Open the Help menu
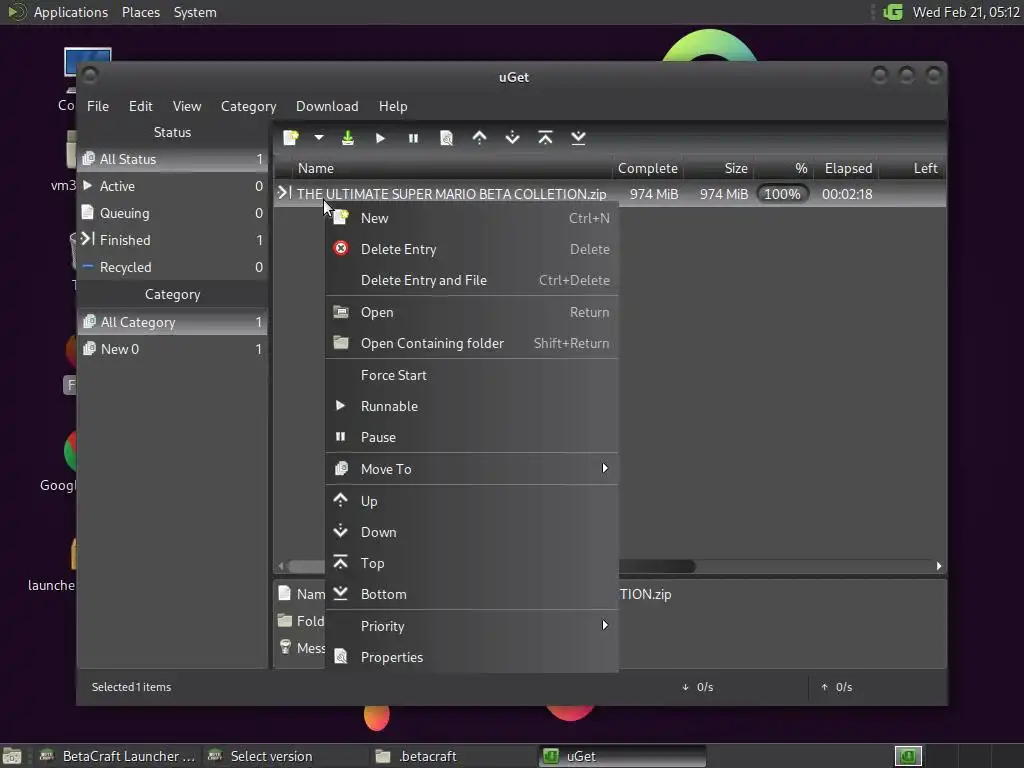This screenshot has width=1024, height=768. [x=393, y=106]
